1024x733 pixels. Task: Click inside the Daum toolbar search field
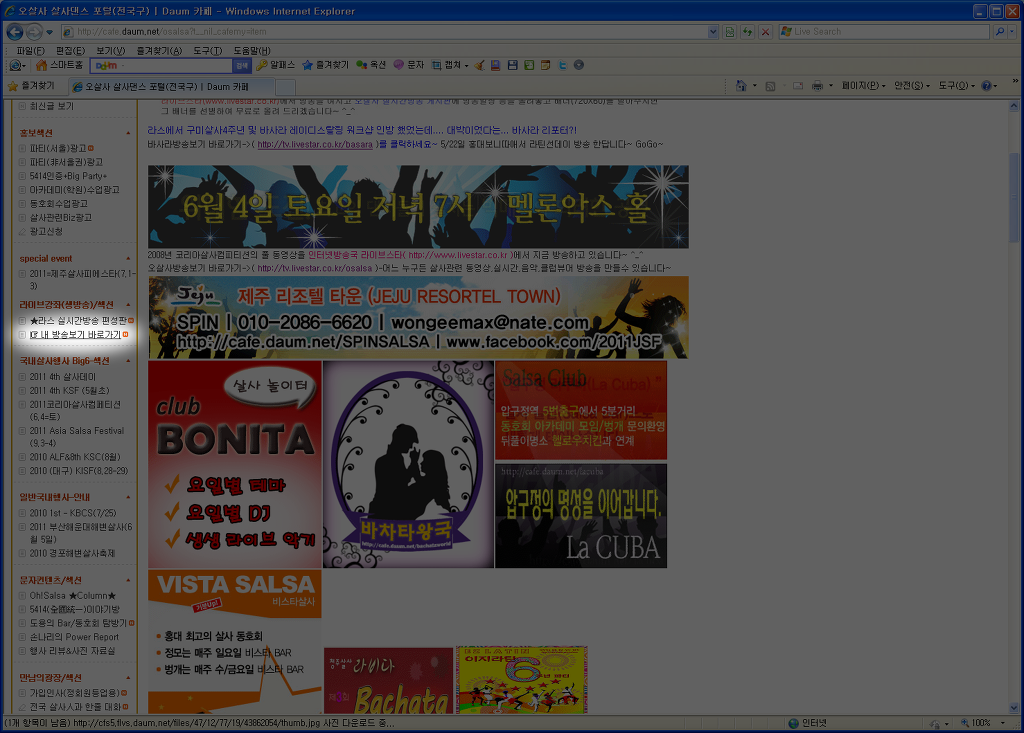[161, 65]
